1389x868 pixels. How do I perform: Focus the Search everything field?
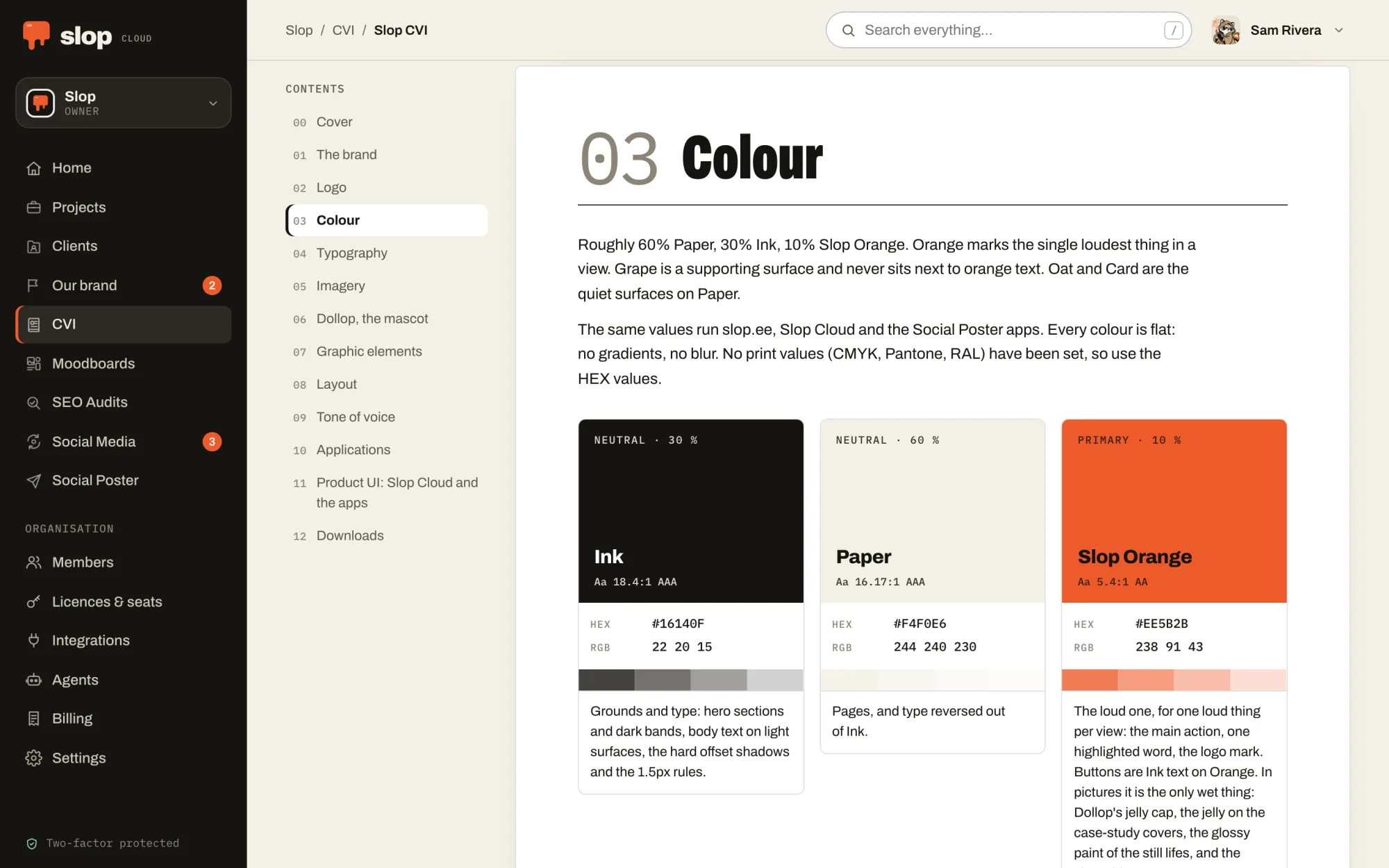tap(1008, 30)
